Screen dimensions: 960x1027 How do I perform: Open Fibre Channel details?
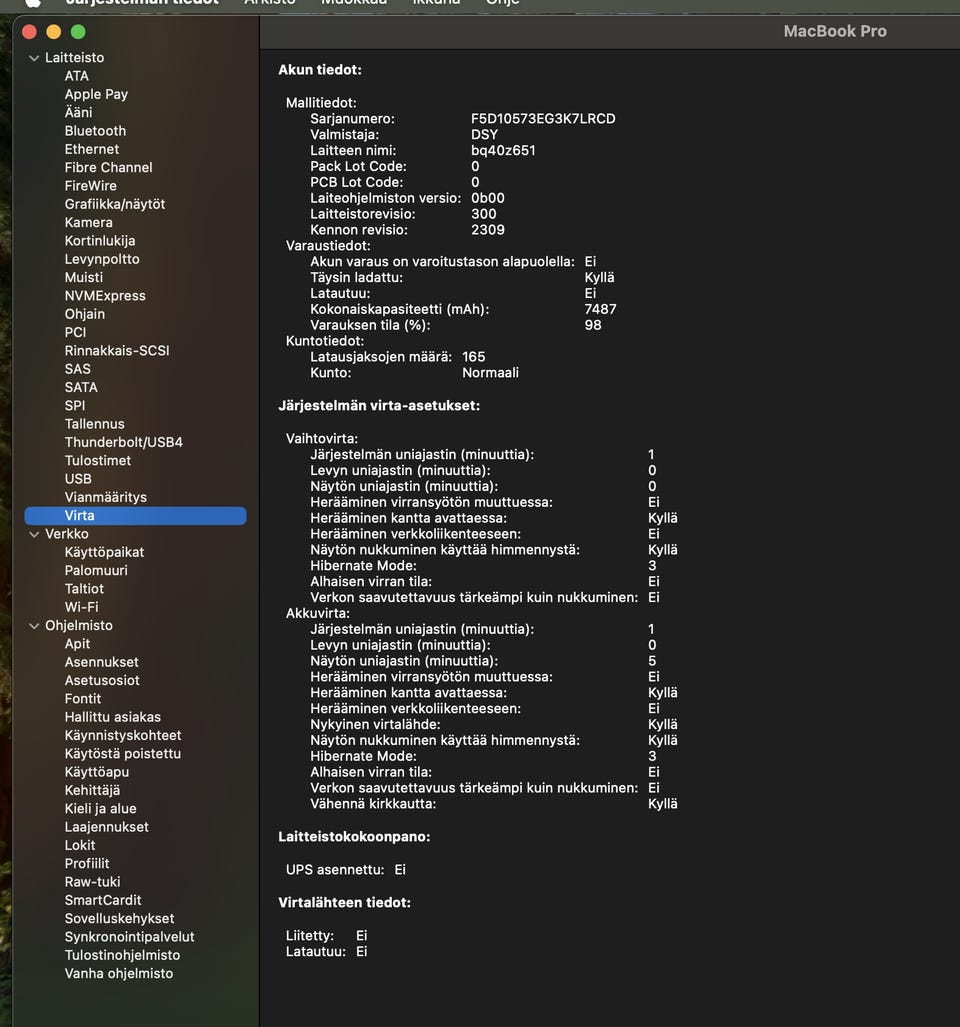pyautogui.click(x=108, y=168)
